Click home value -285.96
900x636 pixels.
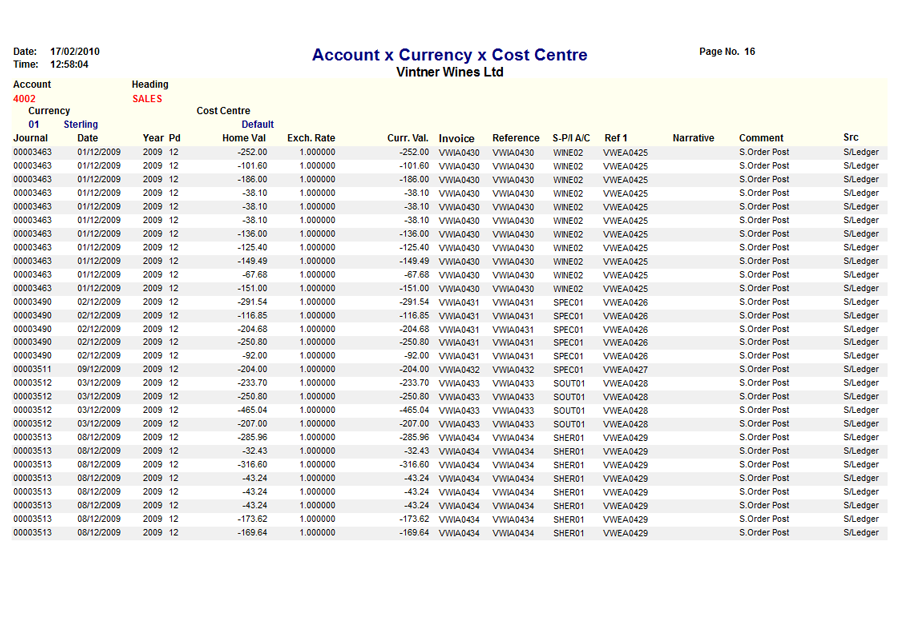[x=252, y=437]
